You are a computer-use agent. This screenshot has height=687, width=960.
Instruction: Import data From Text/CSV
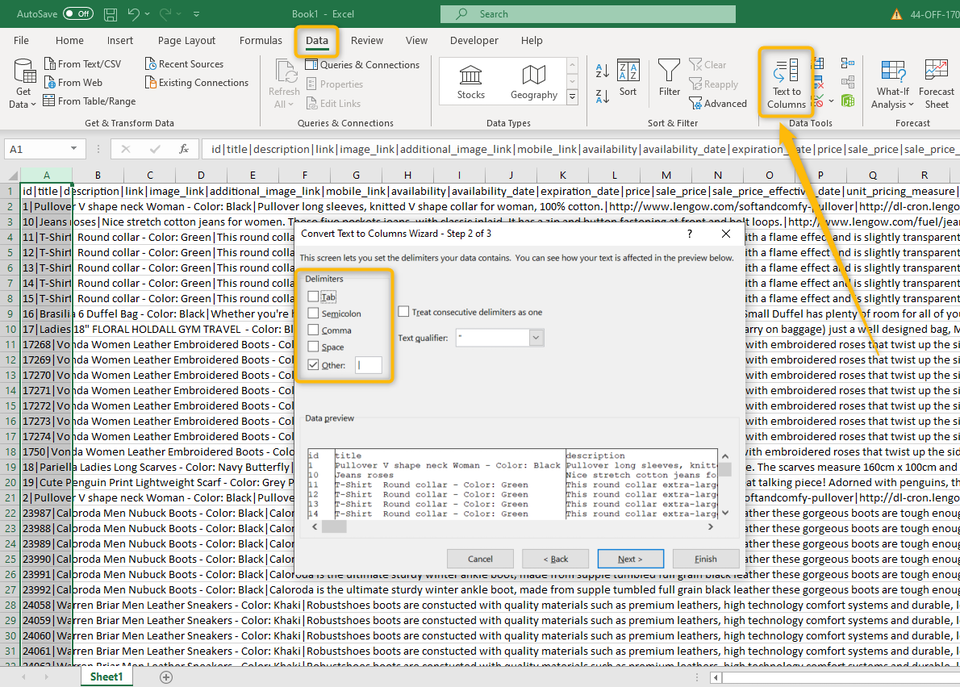pyautogui.click(x=82, y=64)
